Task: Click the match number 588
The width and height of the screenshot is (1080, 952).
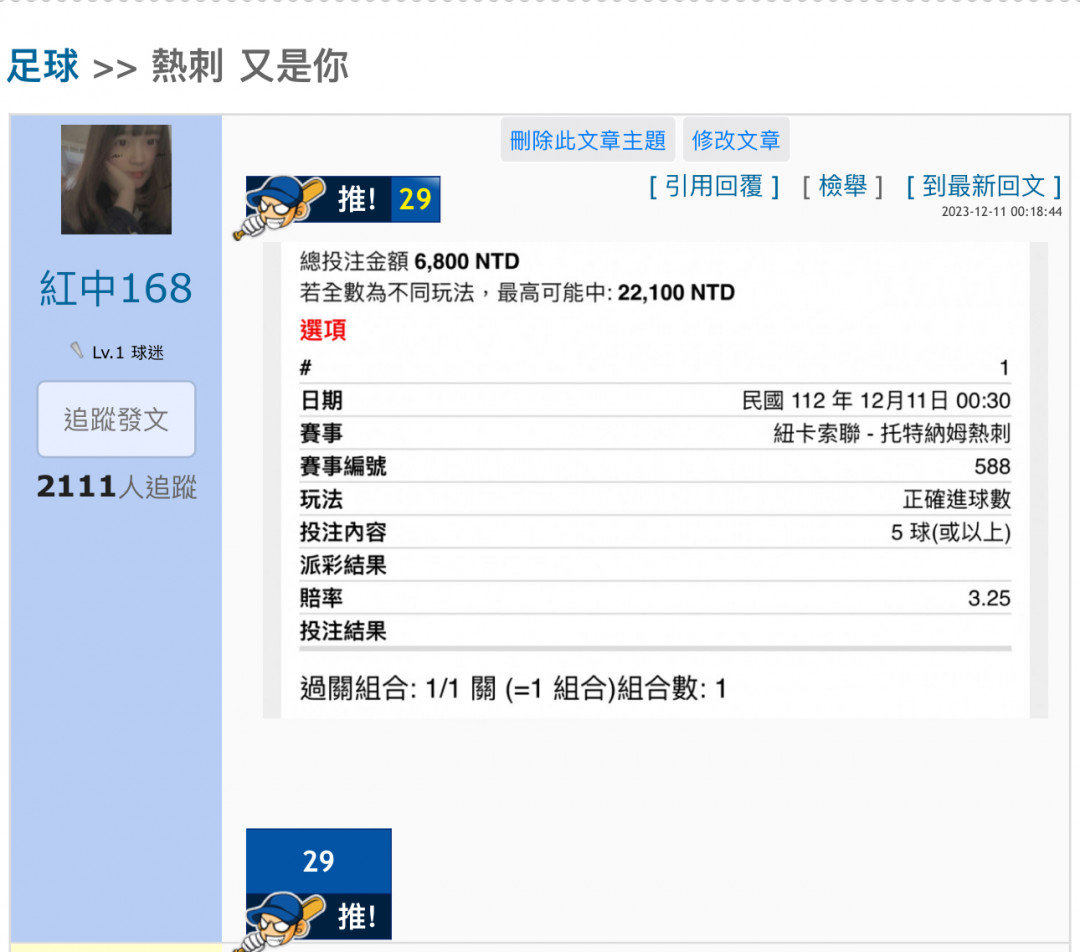Action: click(992, 466)
